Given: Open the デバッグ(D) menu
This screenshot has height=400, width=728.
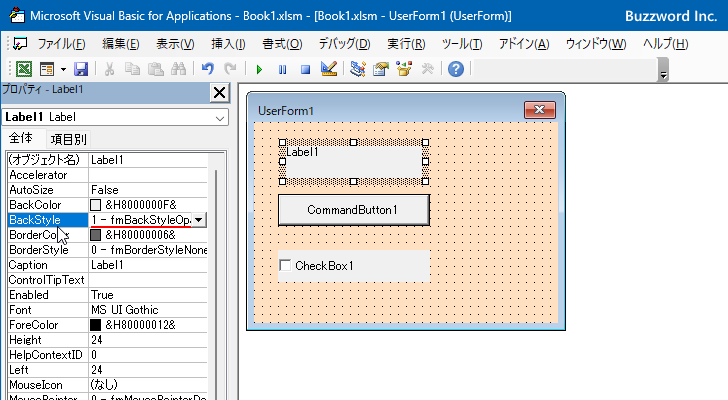Looking at the screenshot, I should tap(344, 44).
